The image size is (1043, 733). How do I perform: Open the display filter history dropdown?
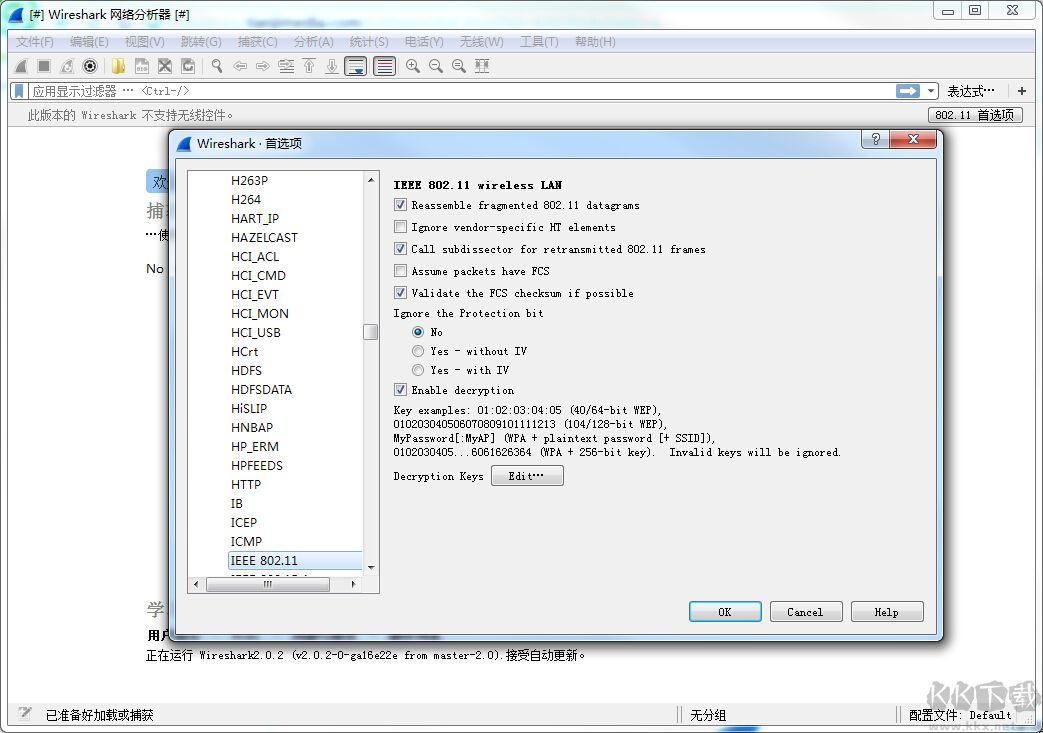click(931, 91)
